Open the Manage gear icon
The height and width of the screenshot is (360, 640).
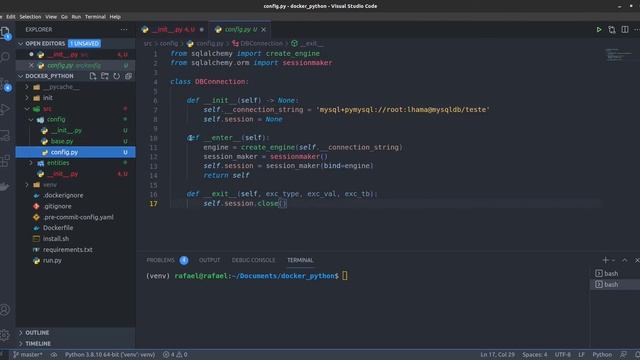click(x=5, y=335)
